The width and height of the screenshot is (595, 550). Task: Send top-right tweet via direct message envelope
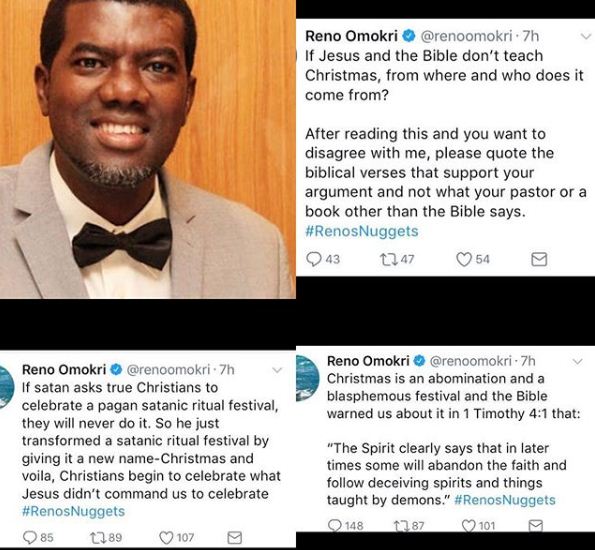coord(539,260)
